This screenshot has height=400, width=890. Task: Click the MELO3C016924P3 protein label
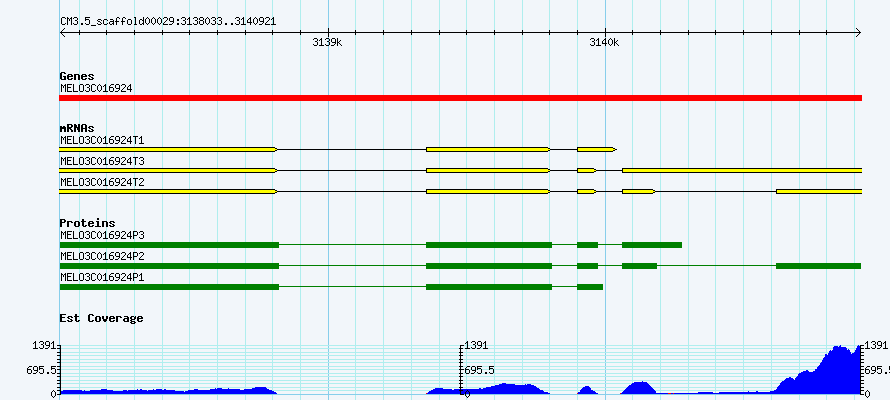click(102, 235)
